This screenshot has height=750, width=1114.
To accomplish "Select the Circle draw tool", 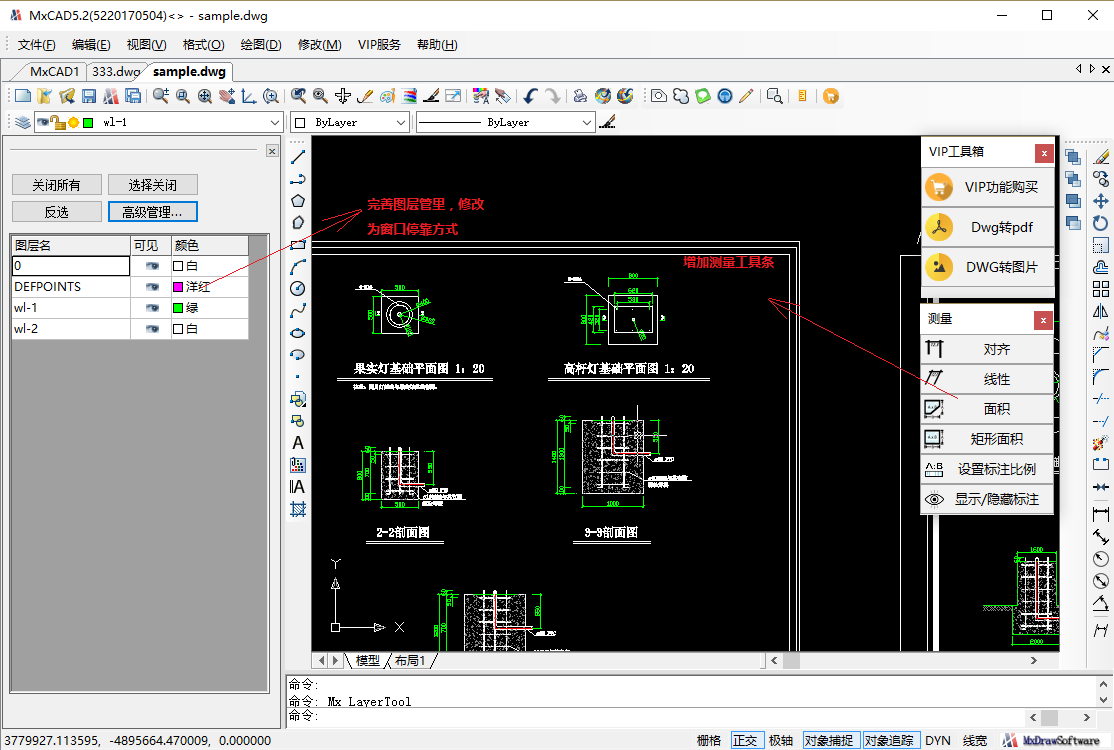I will [x=298, y=288].
